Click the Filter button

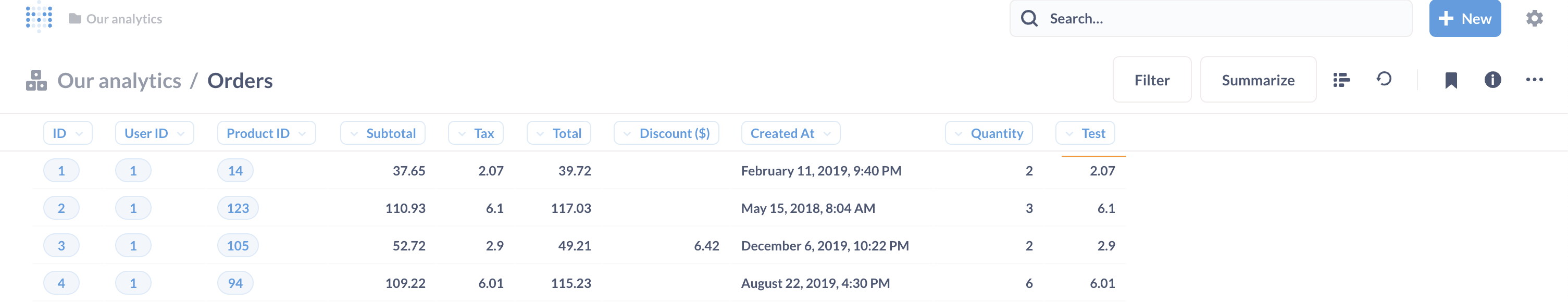point(1152,79)
